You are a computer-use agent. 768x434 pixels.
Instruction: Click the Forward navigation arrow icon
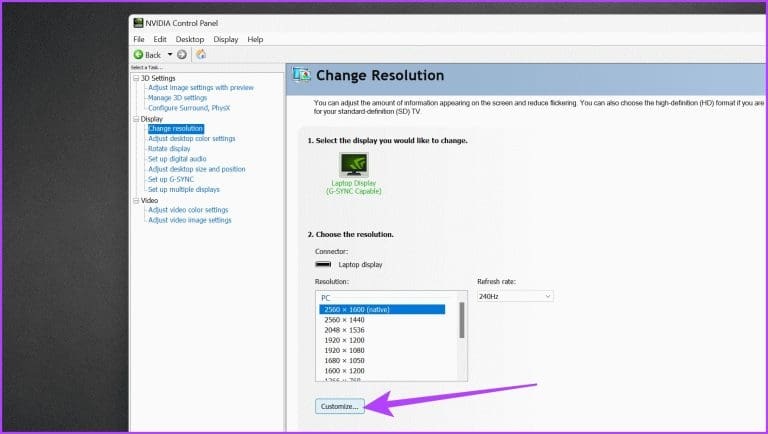182,55
